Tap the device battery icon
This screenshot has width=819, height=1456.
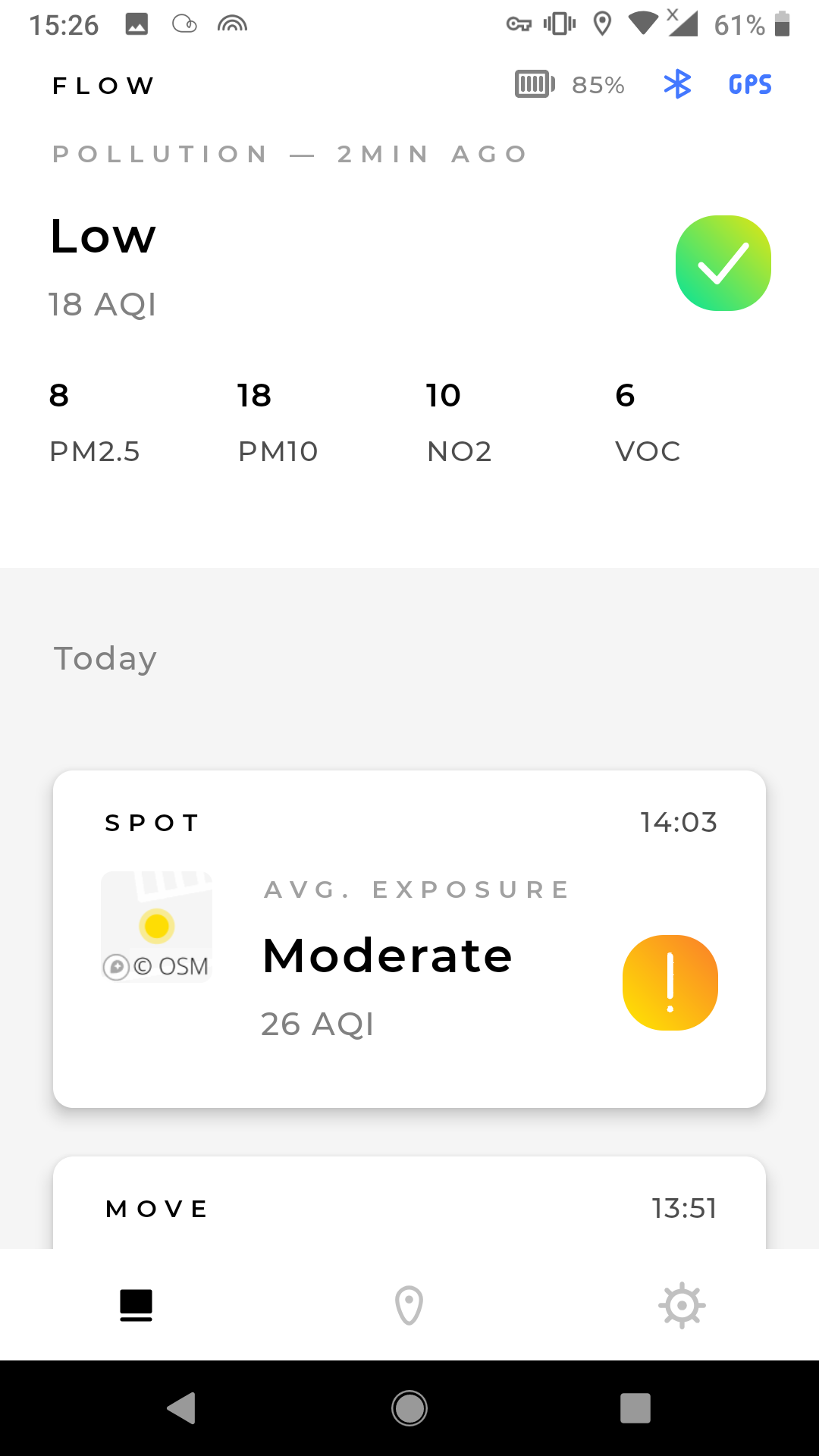(535, 84)
